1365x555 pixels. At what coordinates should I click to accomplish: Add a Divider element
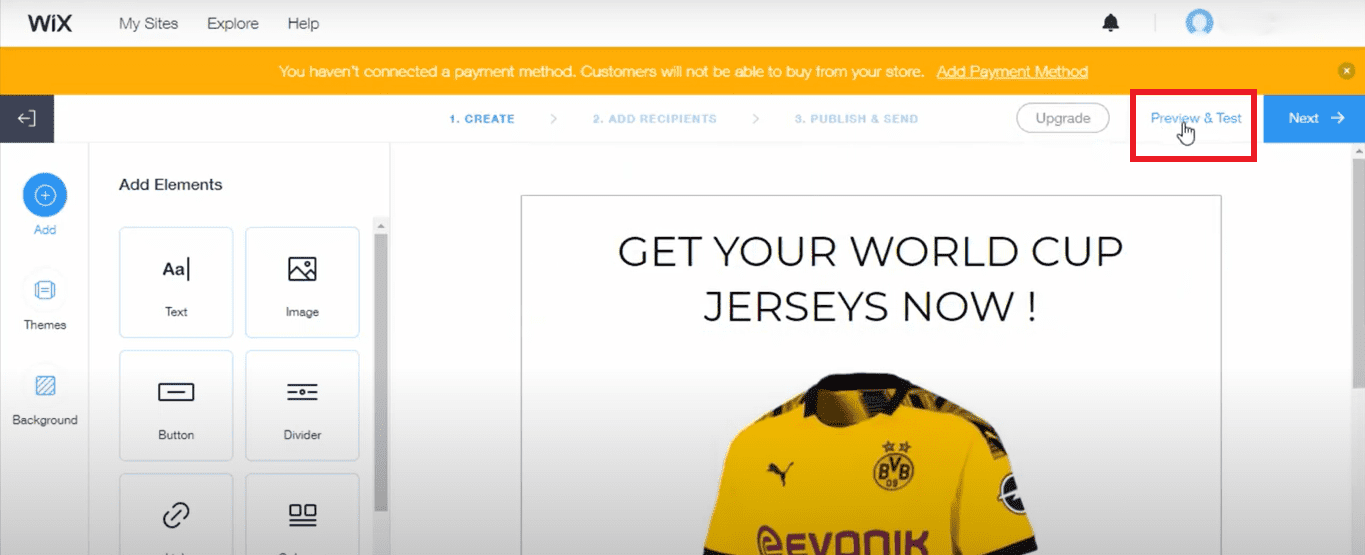tap(302, 405)
